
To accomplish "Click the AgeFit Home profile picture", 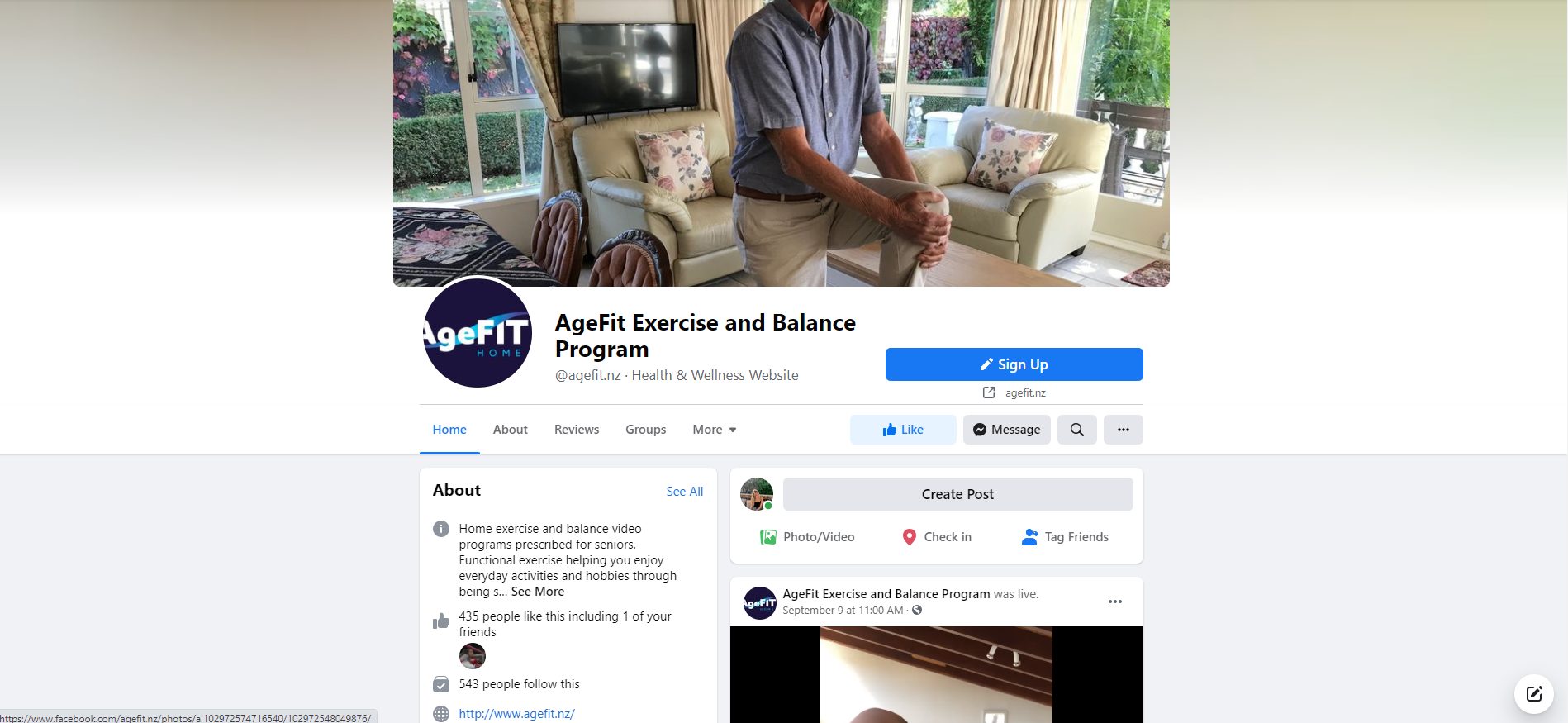I will [477, 333].
